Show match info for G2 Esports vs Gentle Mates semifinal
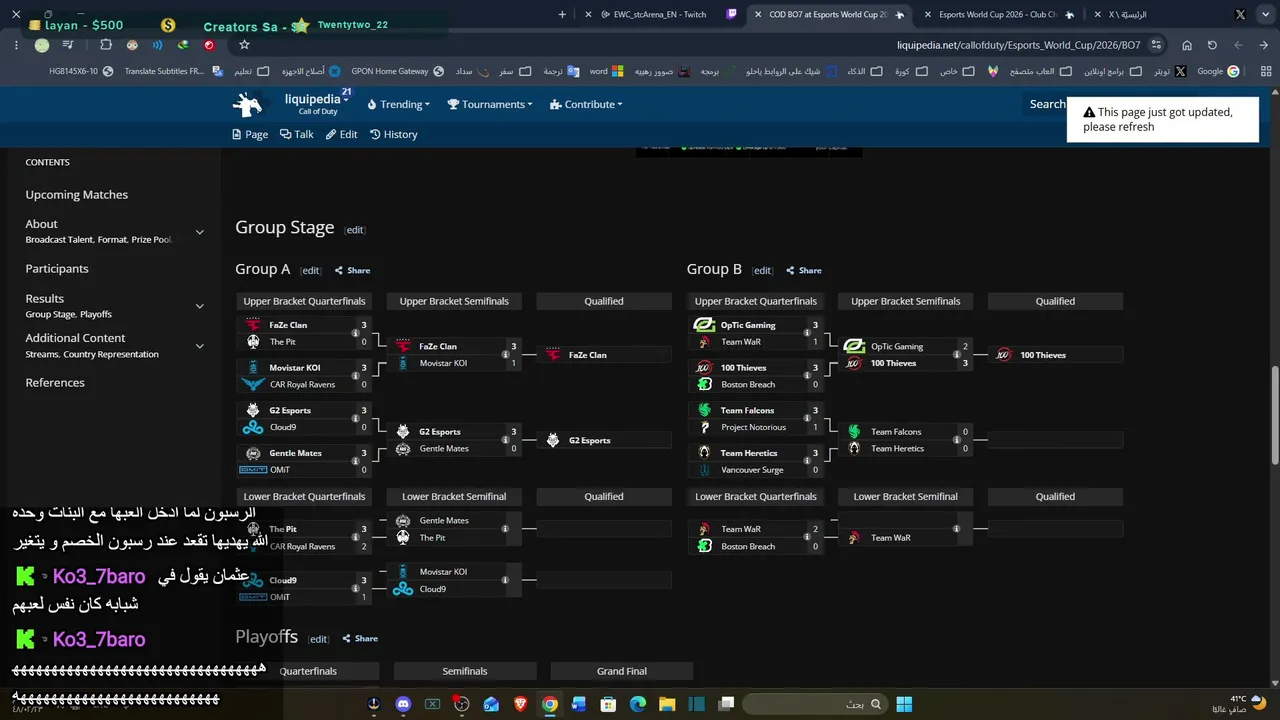 [x=505, y=440]
